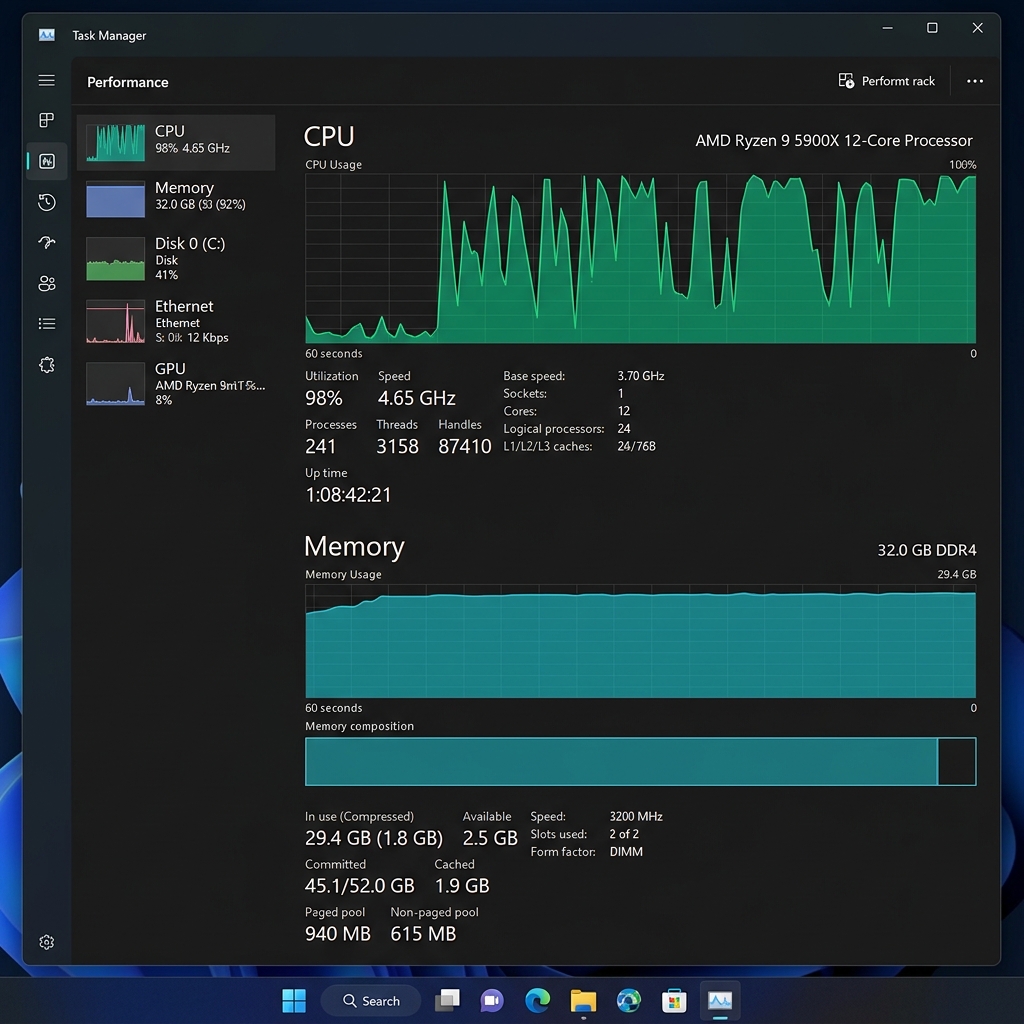Click the 615 MB non-paged pool value
The width and height of the screenshot is (1024, 1024).
click(423, 934)
